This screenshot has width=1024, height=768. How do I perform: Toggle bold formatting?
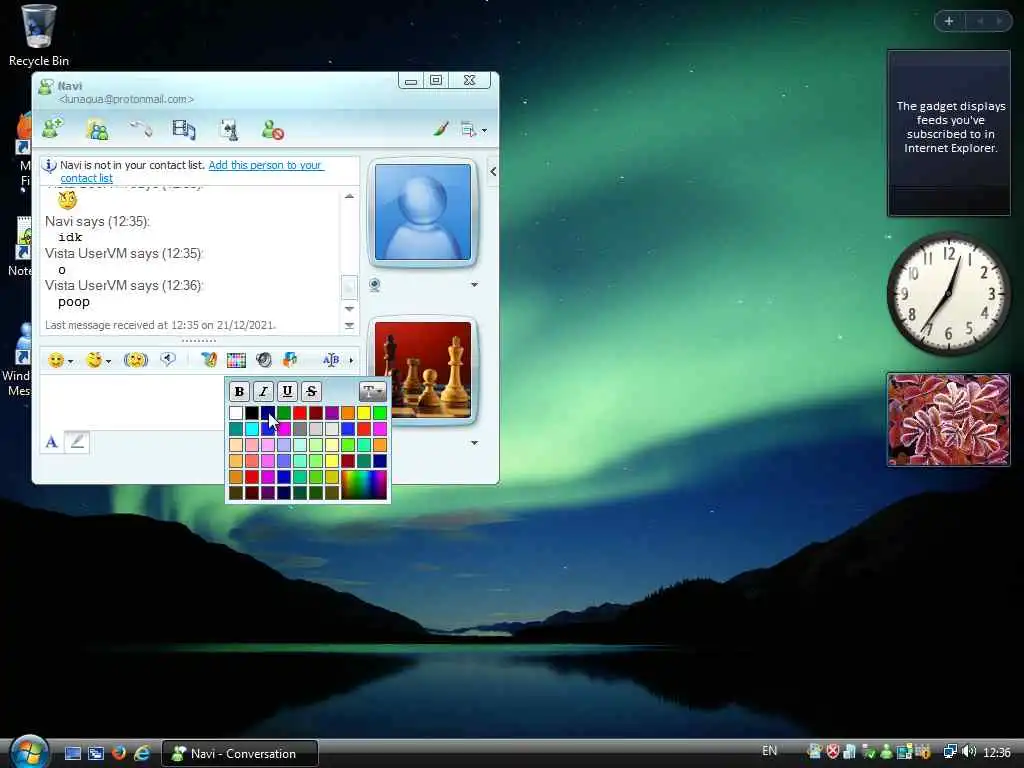[239, 391]
